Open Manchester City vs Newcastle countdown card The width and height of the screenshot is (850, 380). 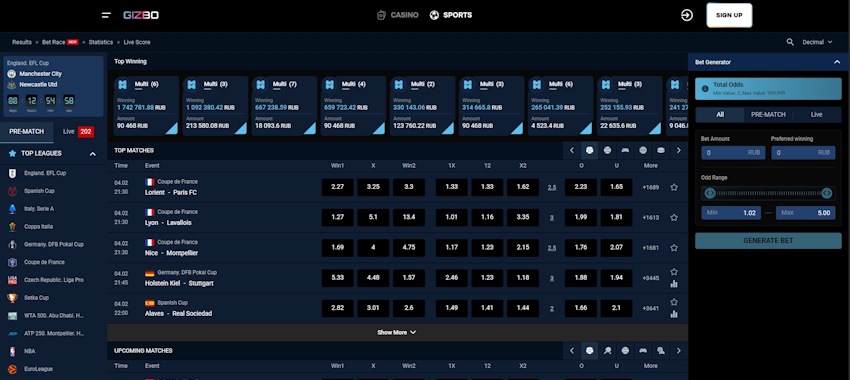53,86
